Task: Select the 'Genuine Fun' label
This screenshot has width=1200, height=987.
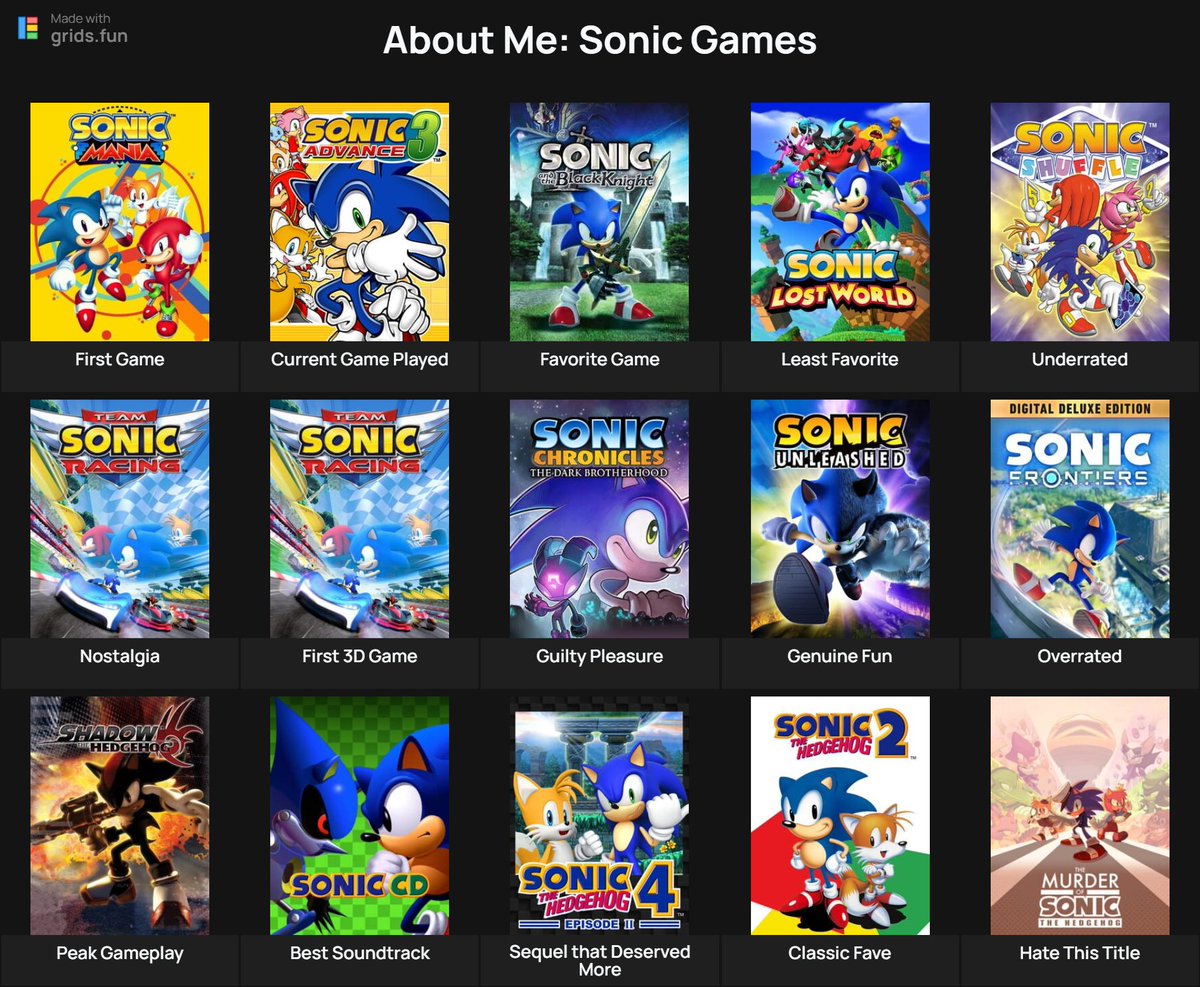Action: (840, 656)
